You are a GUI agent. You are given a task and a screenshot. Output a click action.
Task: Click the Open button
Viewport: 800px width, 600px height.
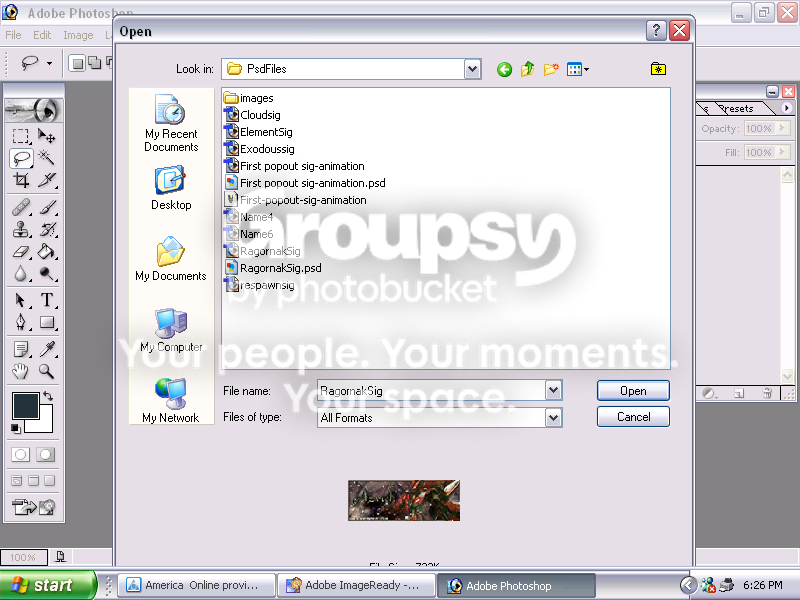tap(633, 391)
